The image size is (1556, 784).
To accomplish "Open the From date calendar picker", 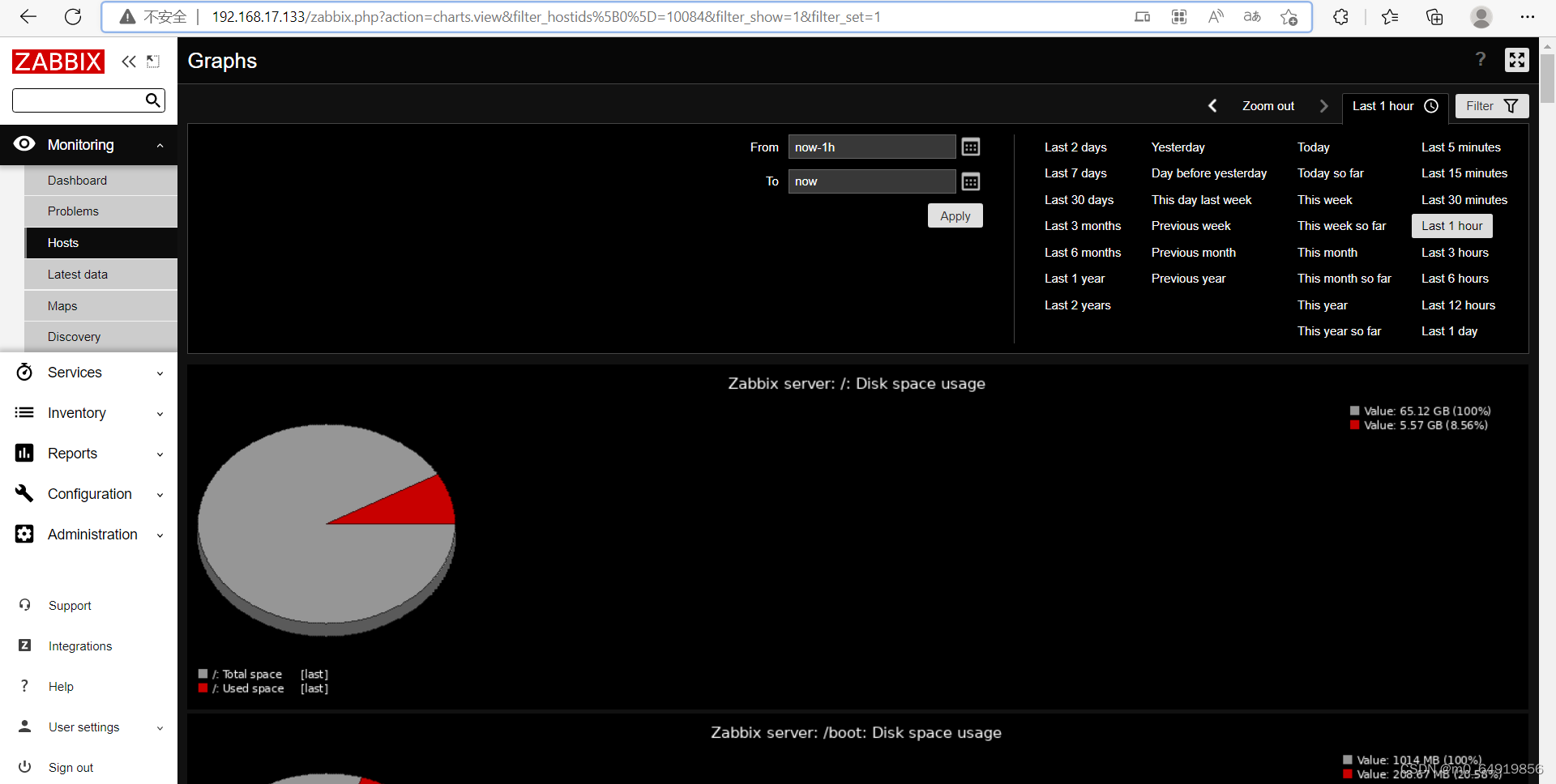I will coord(970,147).
